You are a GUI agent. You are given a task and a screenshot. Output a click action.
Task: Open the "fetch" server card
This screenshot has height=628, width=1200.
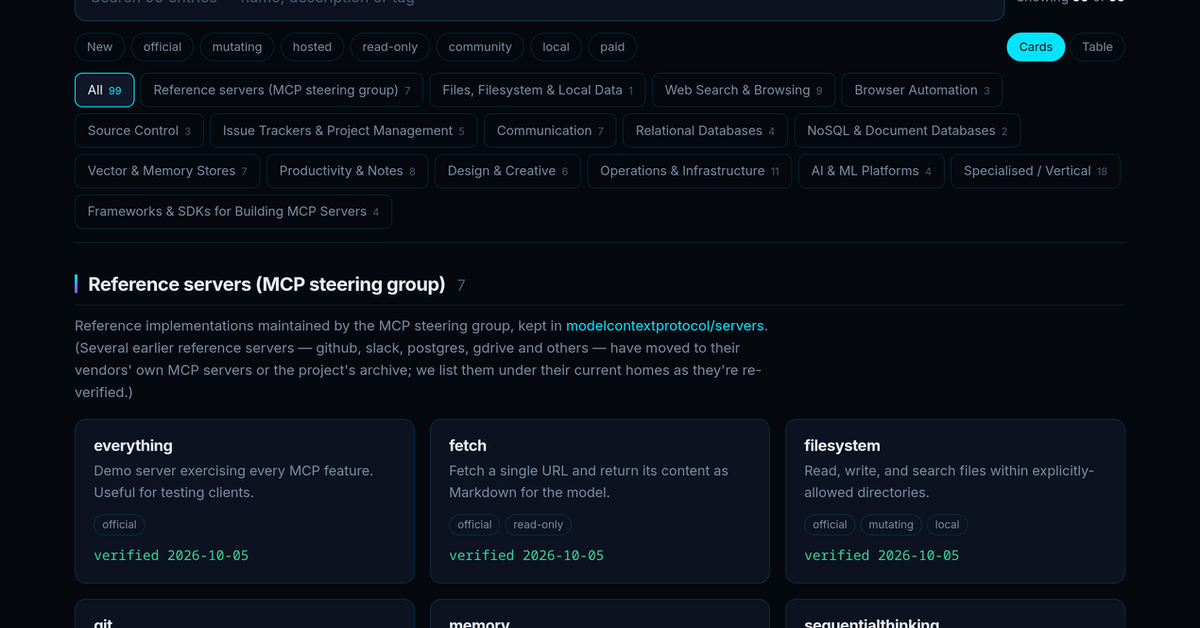[600, 501]
